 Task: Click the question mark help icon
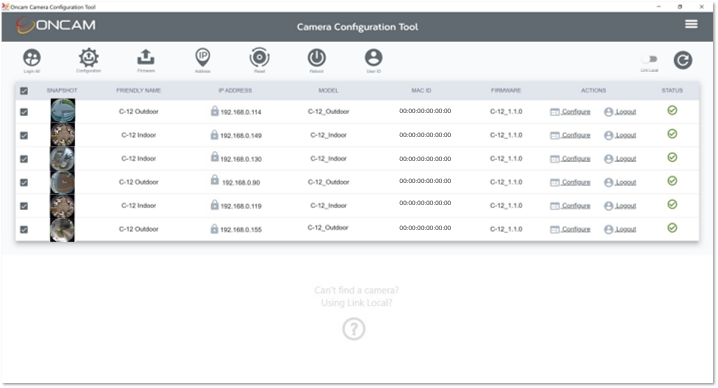pyautogui.click(x=354, y=328)
